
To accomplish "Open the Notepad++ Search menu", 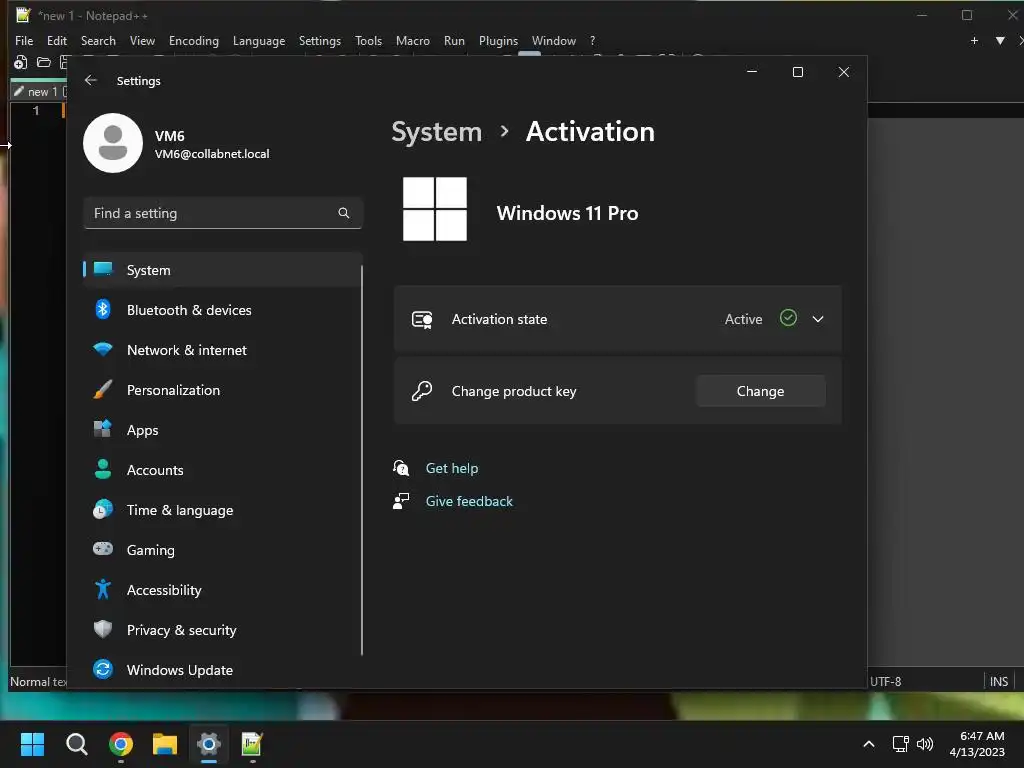I will (98, 40).
